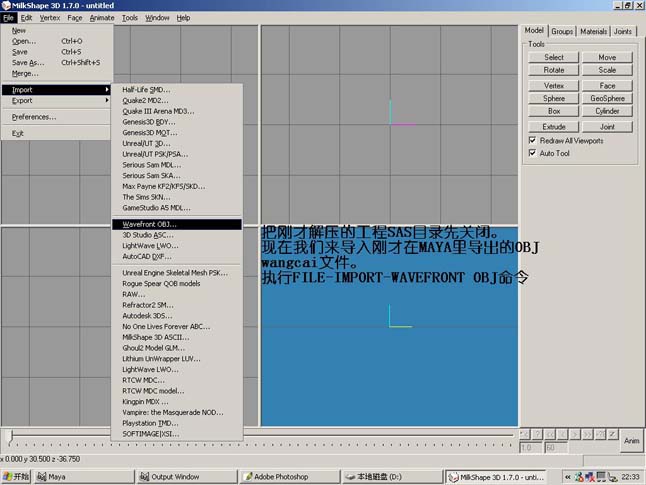This screenshot has height=485, width=646.
Task: Click the Rotate tool button
Action: [554, 70]
